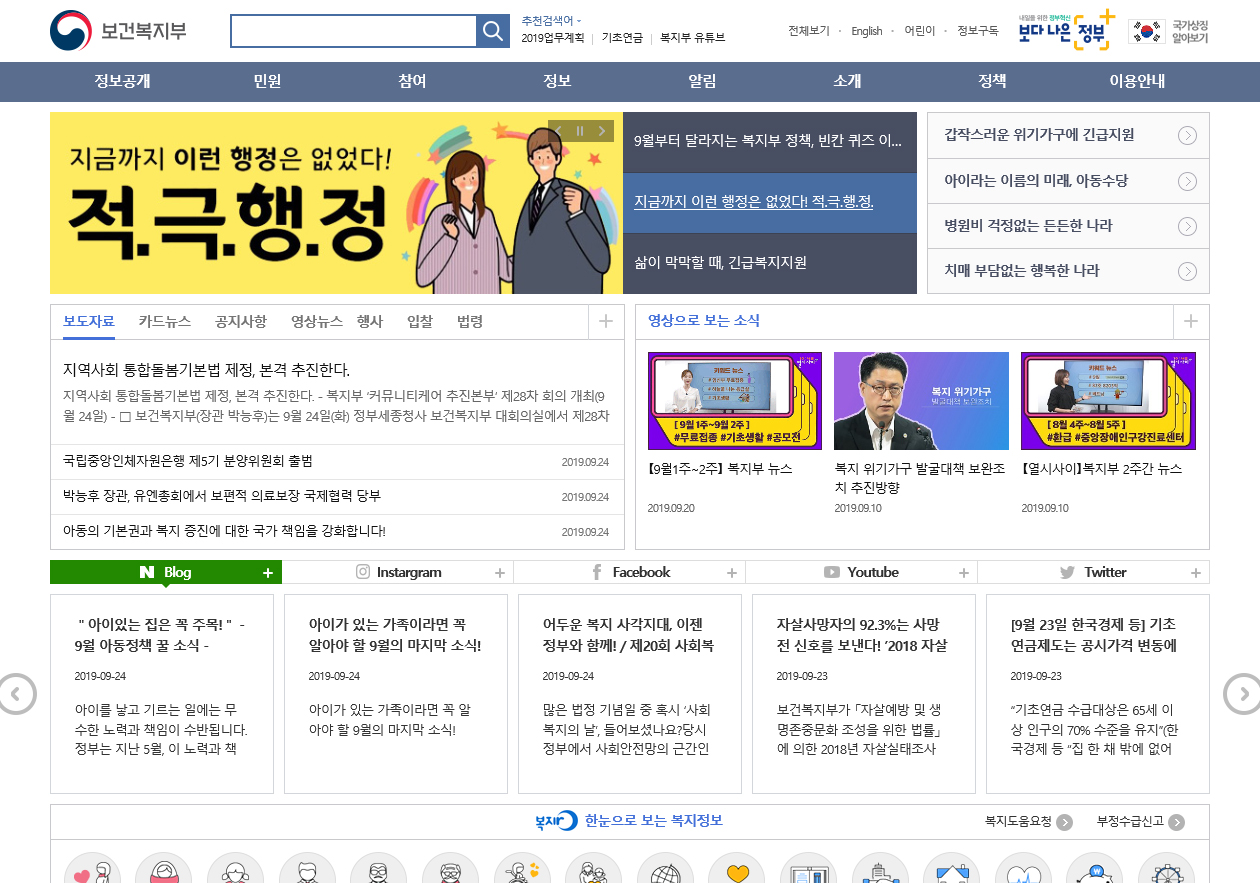This screenshot has height=883, width=1260.
Task: Click the Ministry of Health logo
Action: coord(118,31)
